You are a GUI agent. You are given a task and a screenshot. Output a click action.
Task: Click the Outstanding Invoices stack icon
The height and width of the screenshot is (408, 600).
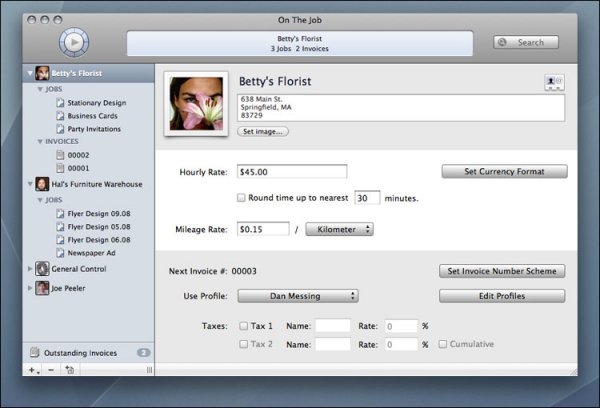tap(34, 352)
